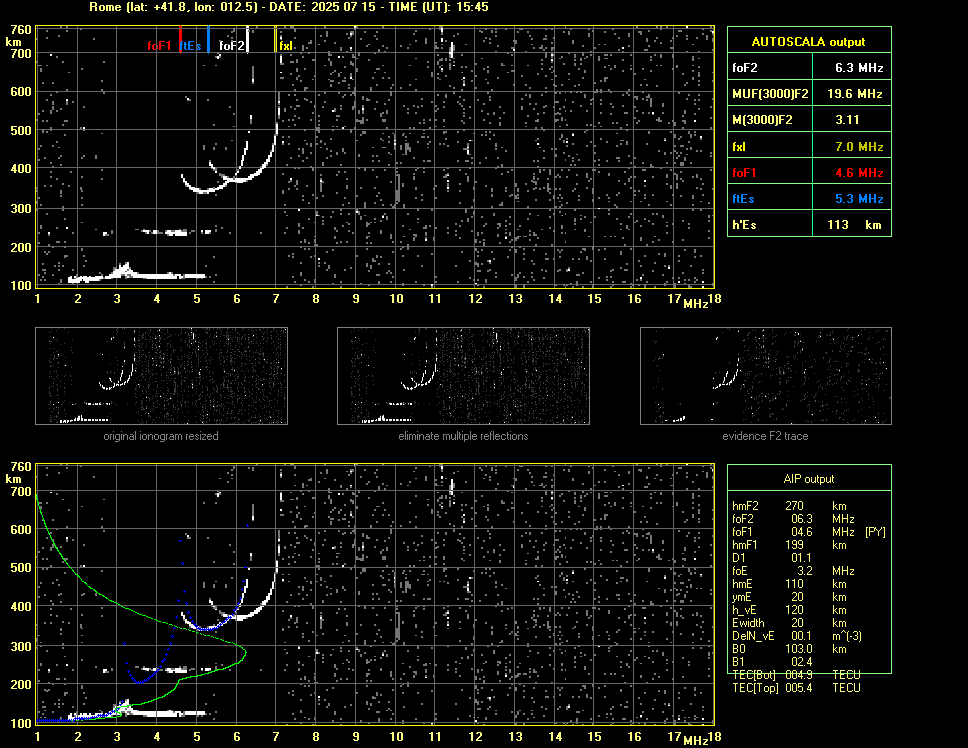Click the caption "eliminate multiple reflections"
The height and width of the screenshot is (748, 968).
point(463,436)
